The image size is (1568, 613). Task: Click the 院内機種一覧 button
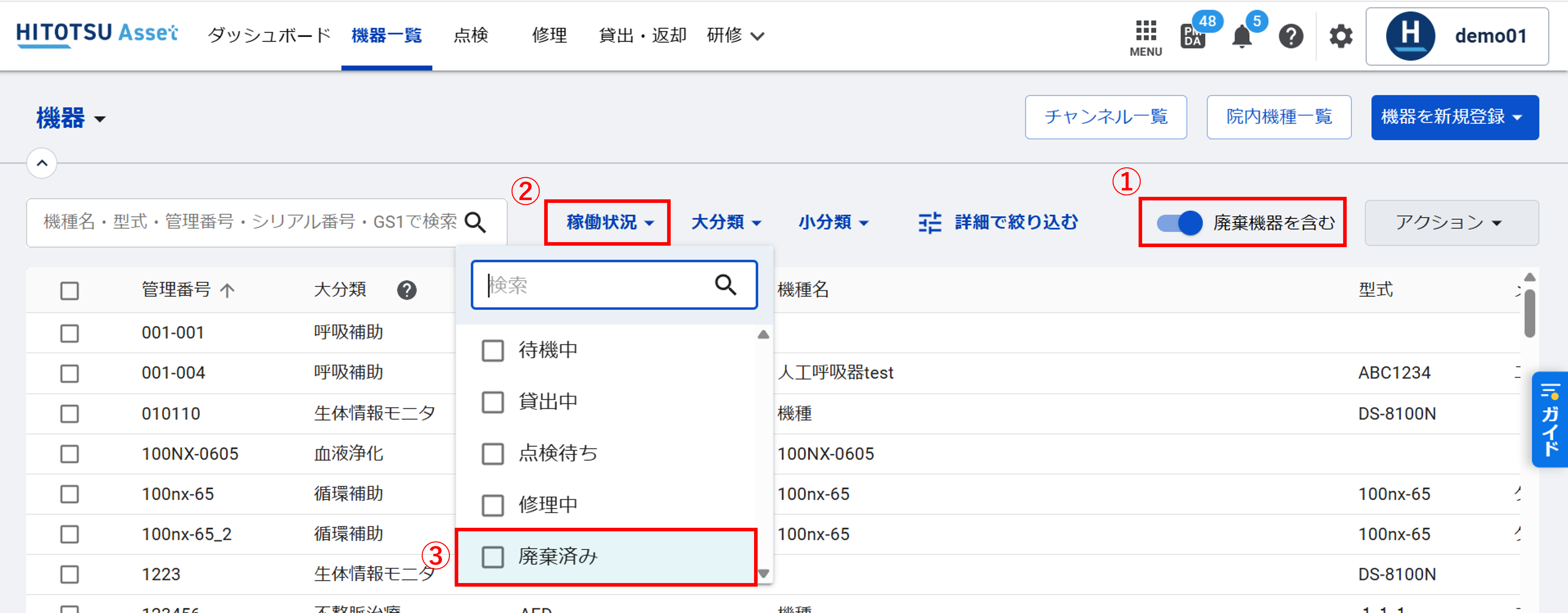click(1279, 117)
